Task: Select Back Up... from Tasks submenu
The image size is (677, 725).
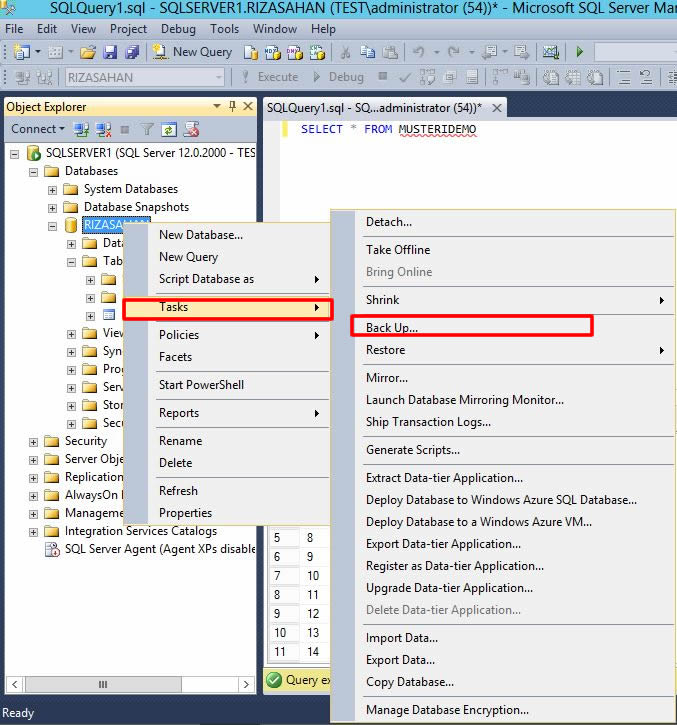Action: 391,327
